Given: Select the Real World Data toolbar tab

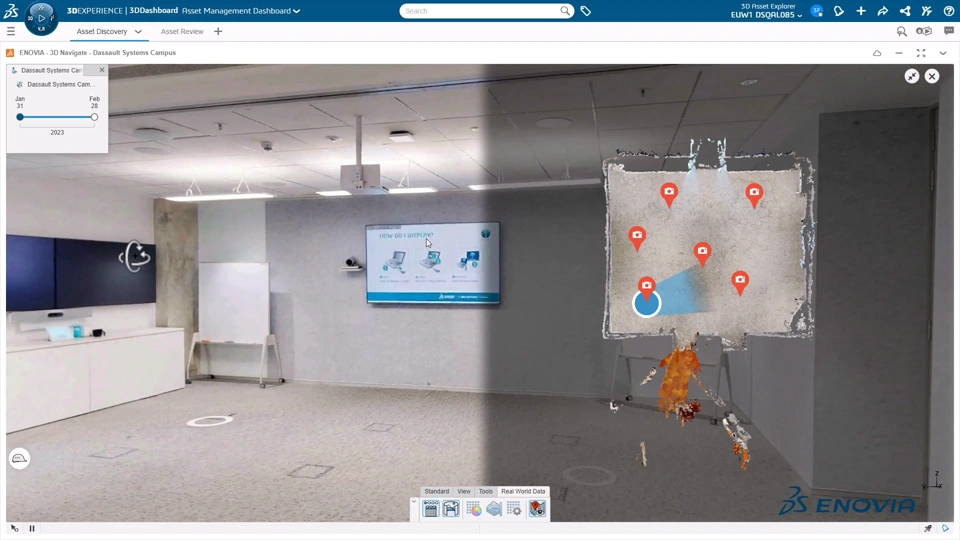Looking at the screenshot, I should coord(523,491).
